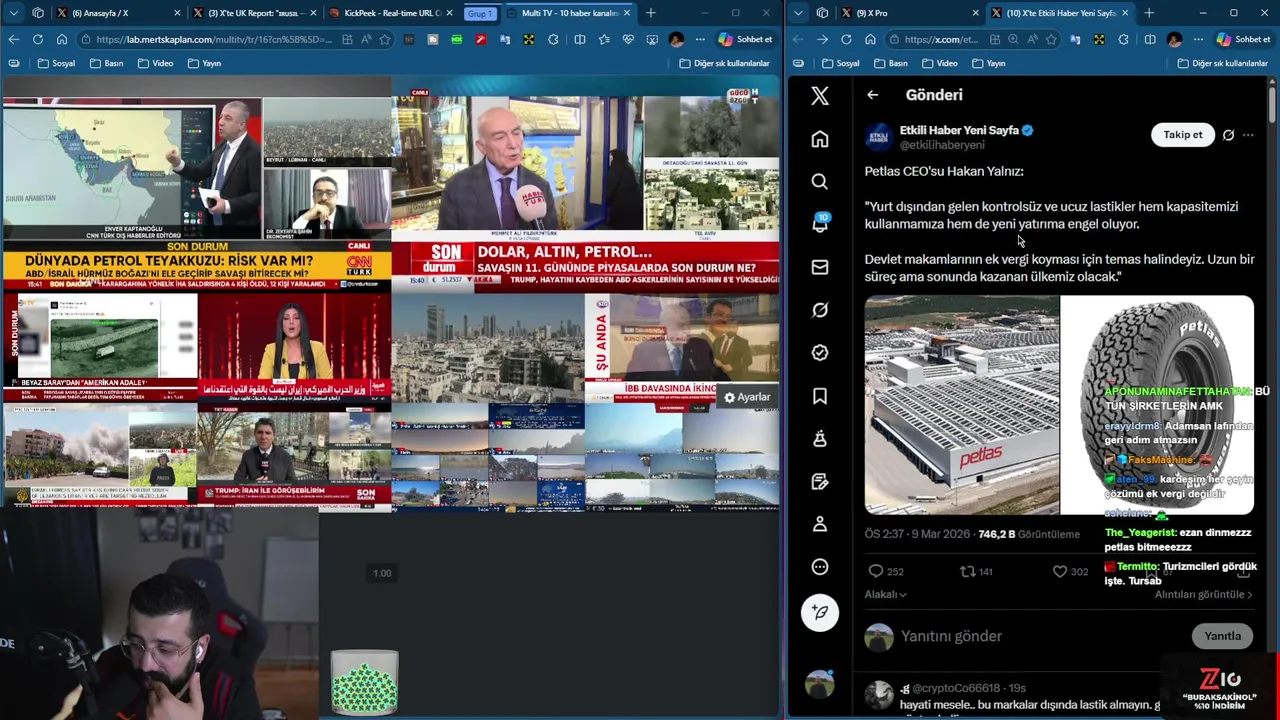Open Bookmarks in the X sidebar
This screenshot has height=720, width=1280.
point(820,396)
